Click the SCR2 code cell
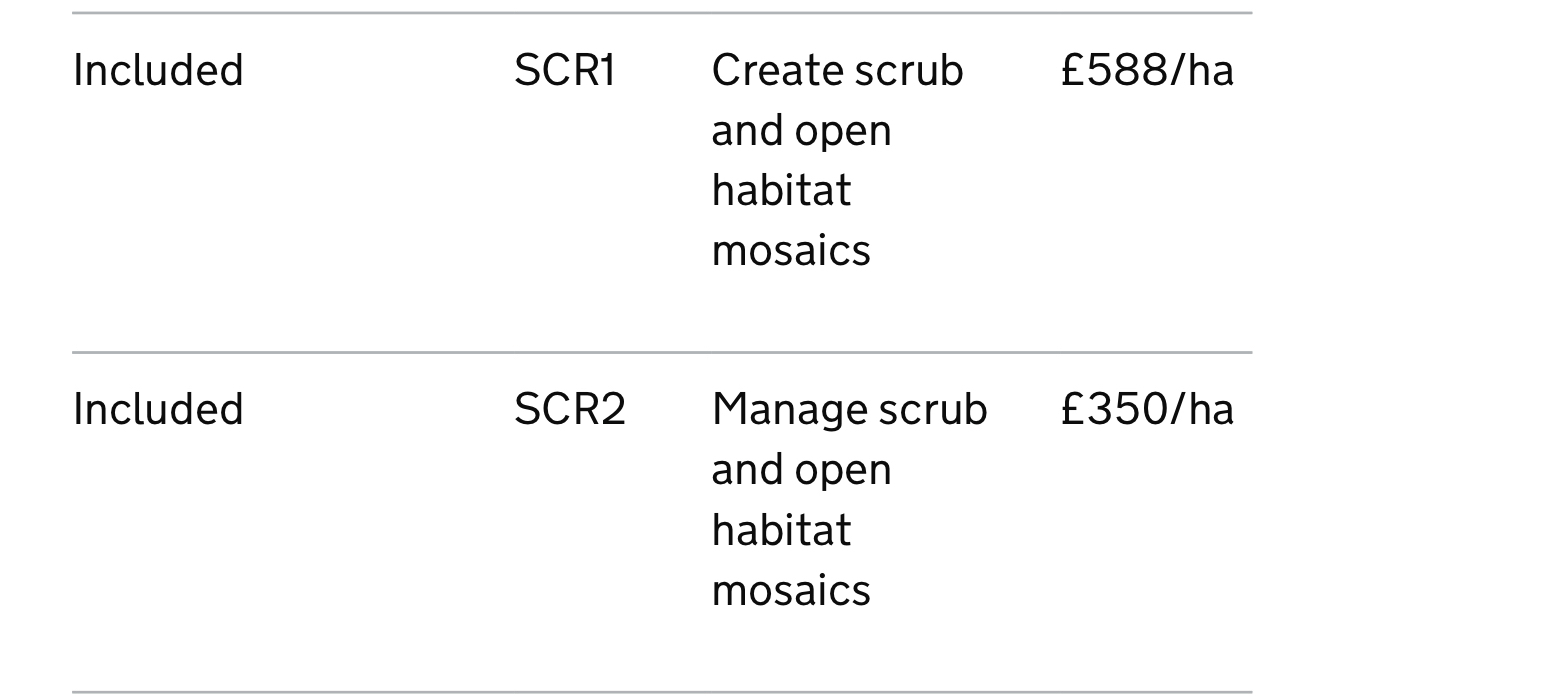 (x=569, y=410)
